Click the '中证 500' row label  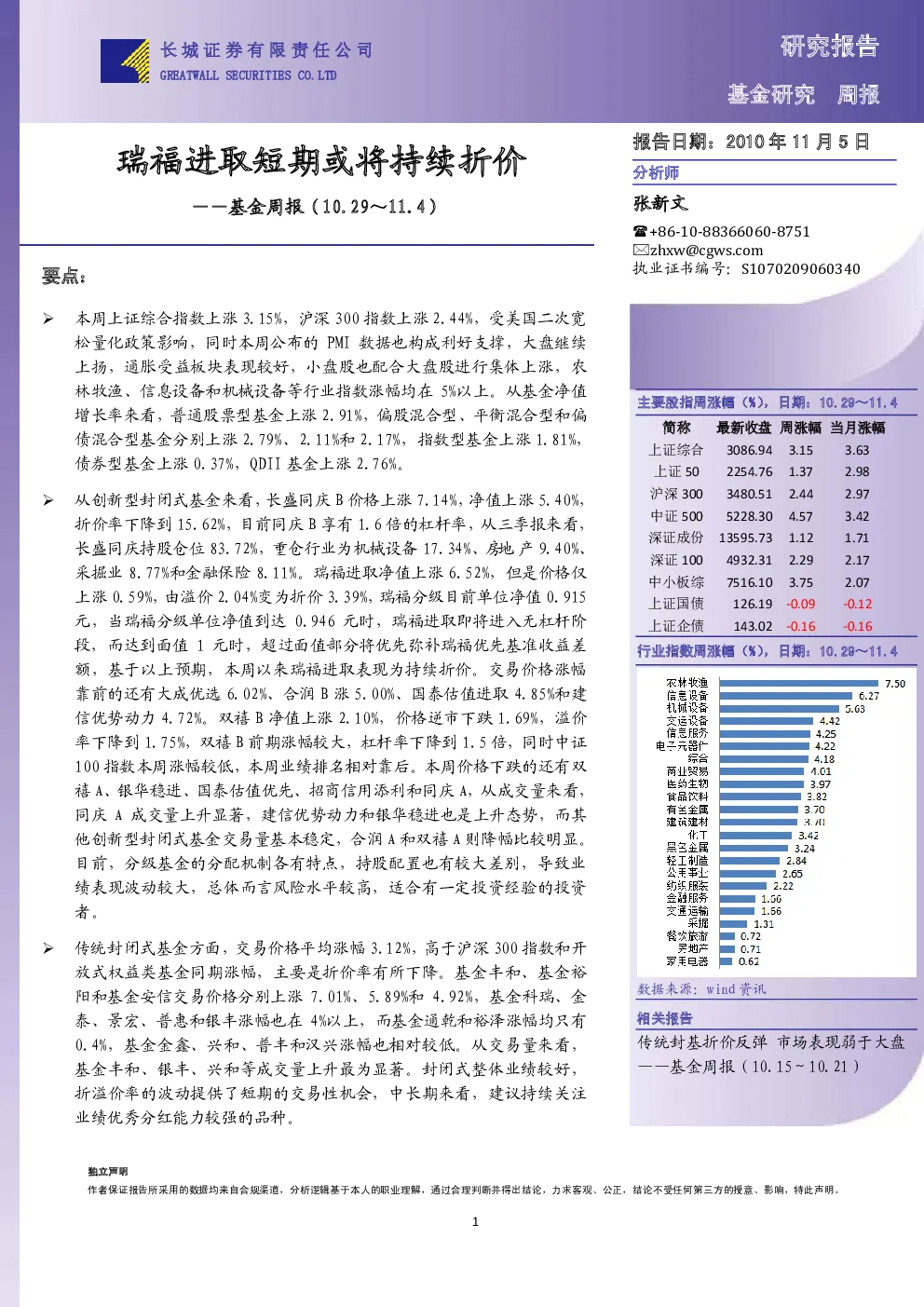point(676,516)
